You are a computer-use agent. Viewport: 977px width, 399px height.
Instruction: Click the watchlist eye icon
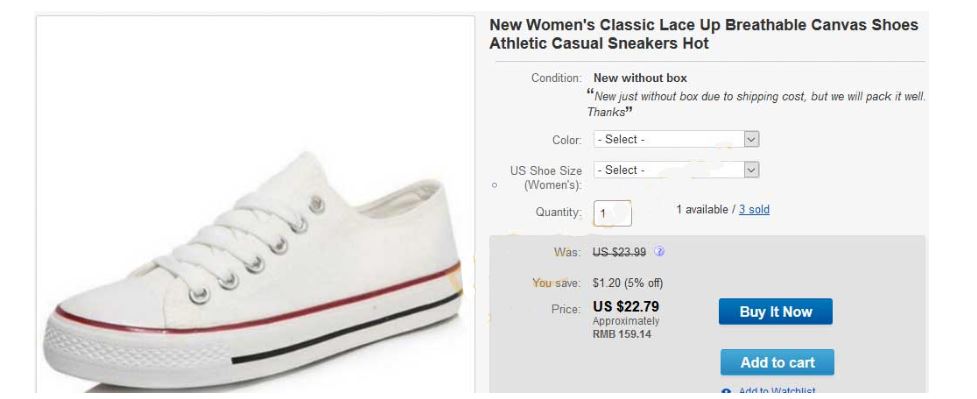[726, 393]
